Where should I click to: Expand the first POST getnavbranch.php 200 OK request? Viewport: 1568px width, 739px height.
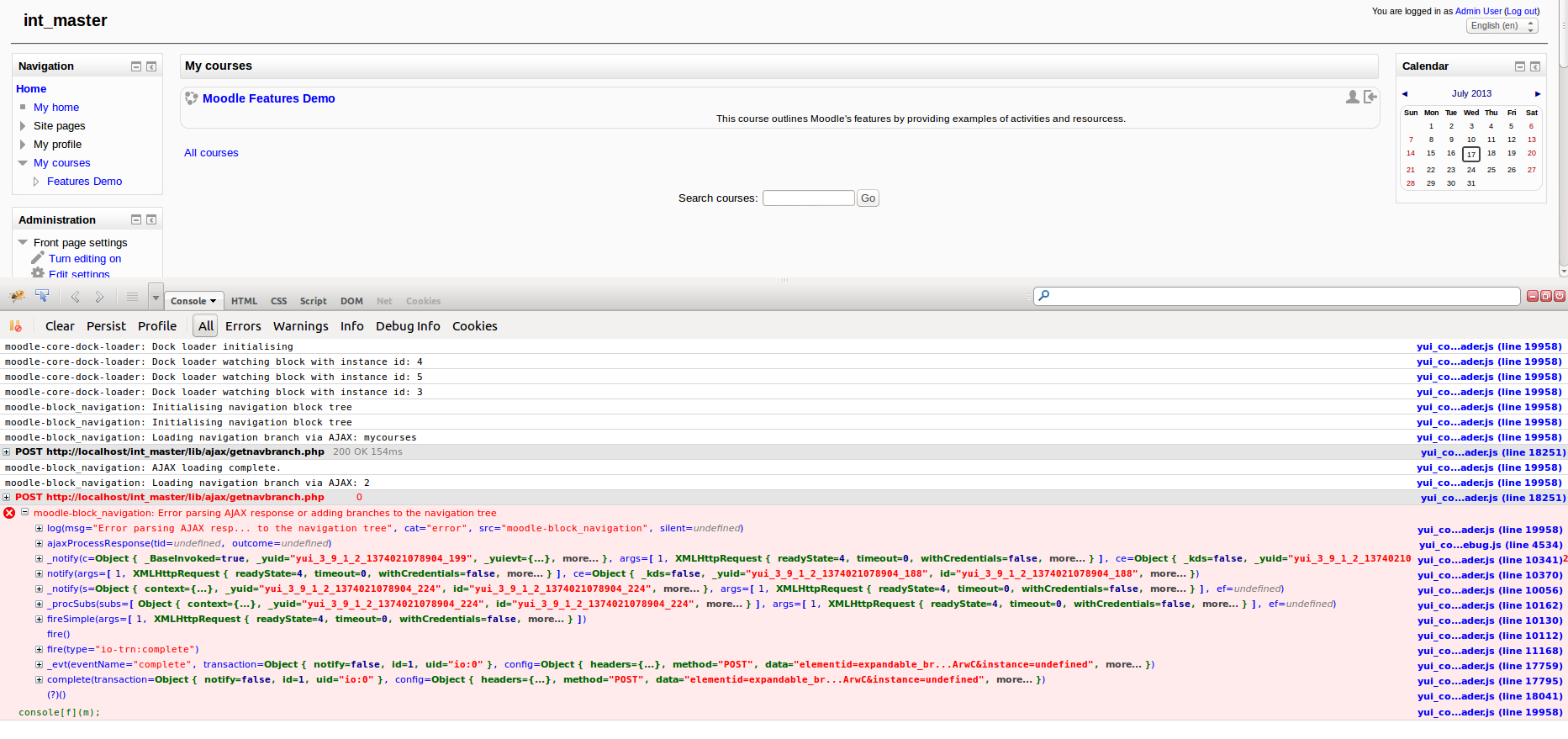coord(7,452)
